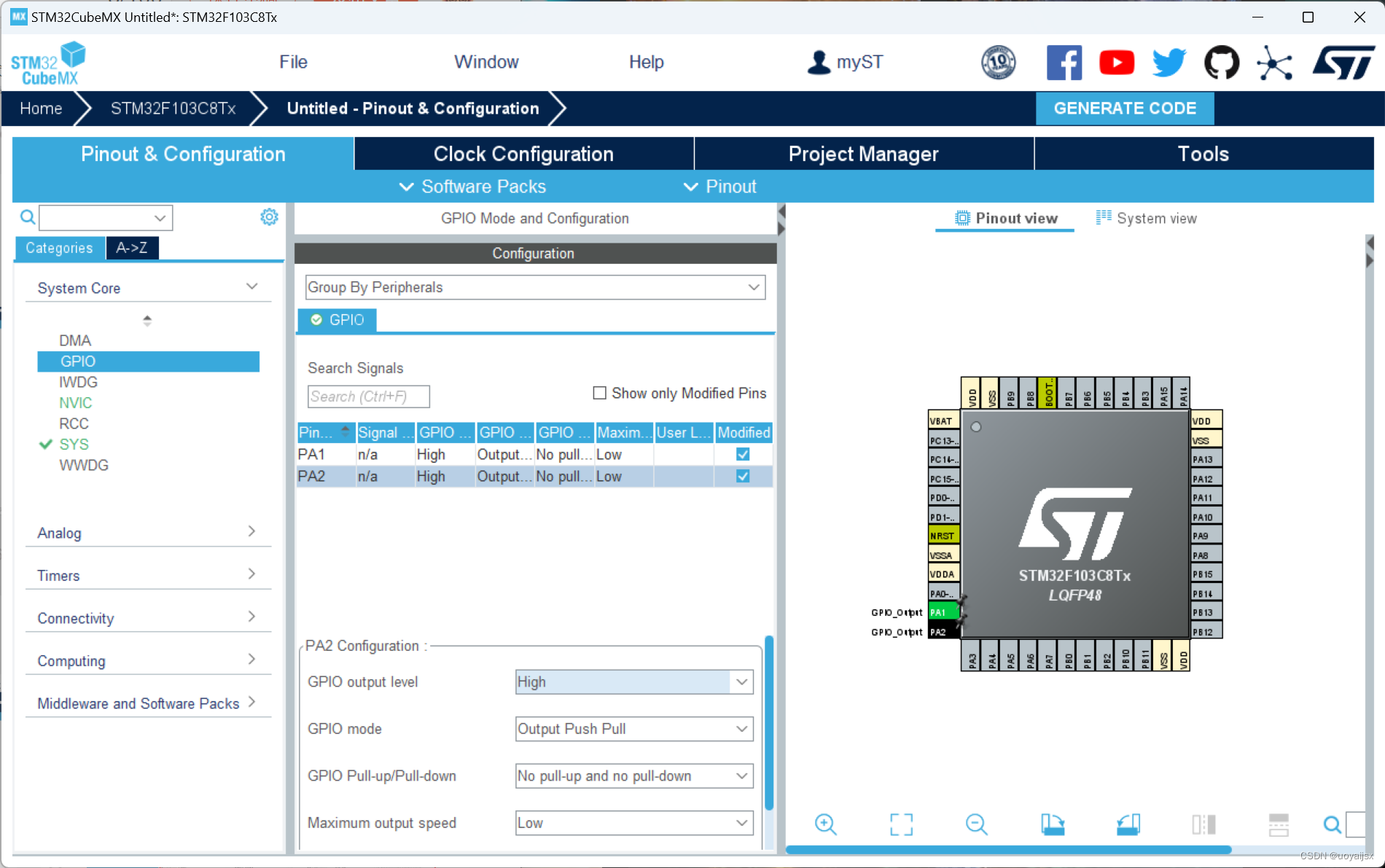The width and height of the screenshot is (1385, 868).
Task: Click the horizontal flip view icon
Action: pyautogui.click(x=1203, y=824)
